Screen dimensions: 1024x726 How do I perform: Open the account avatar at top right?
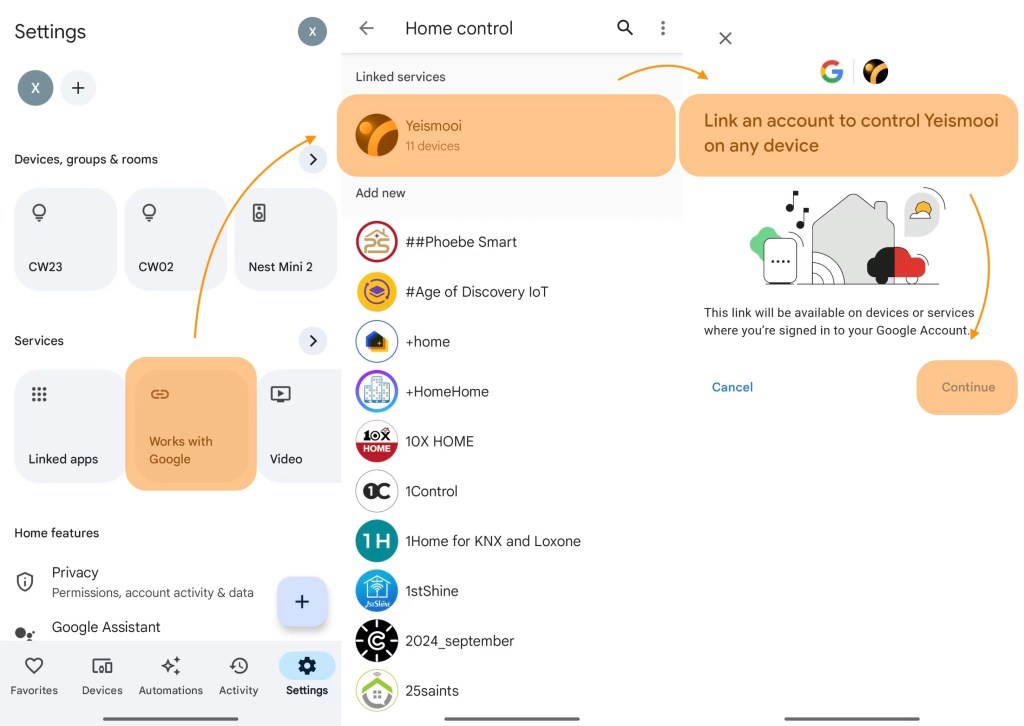click(312, 32)
